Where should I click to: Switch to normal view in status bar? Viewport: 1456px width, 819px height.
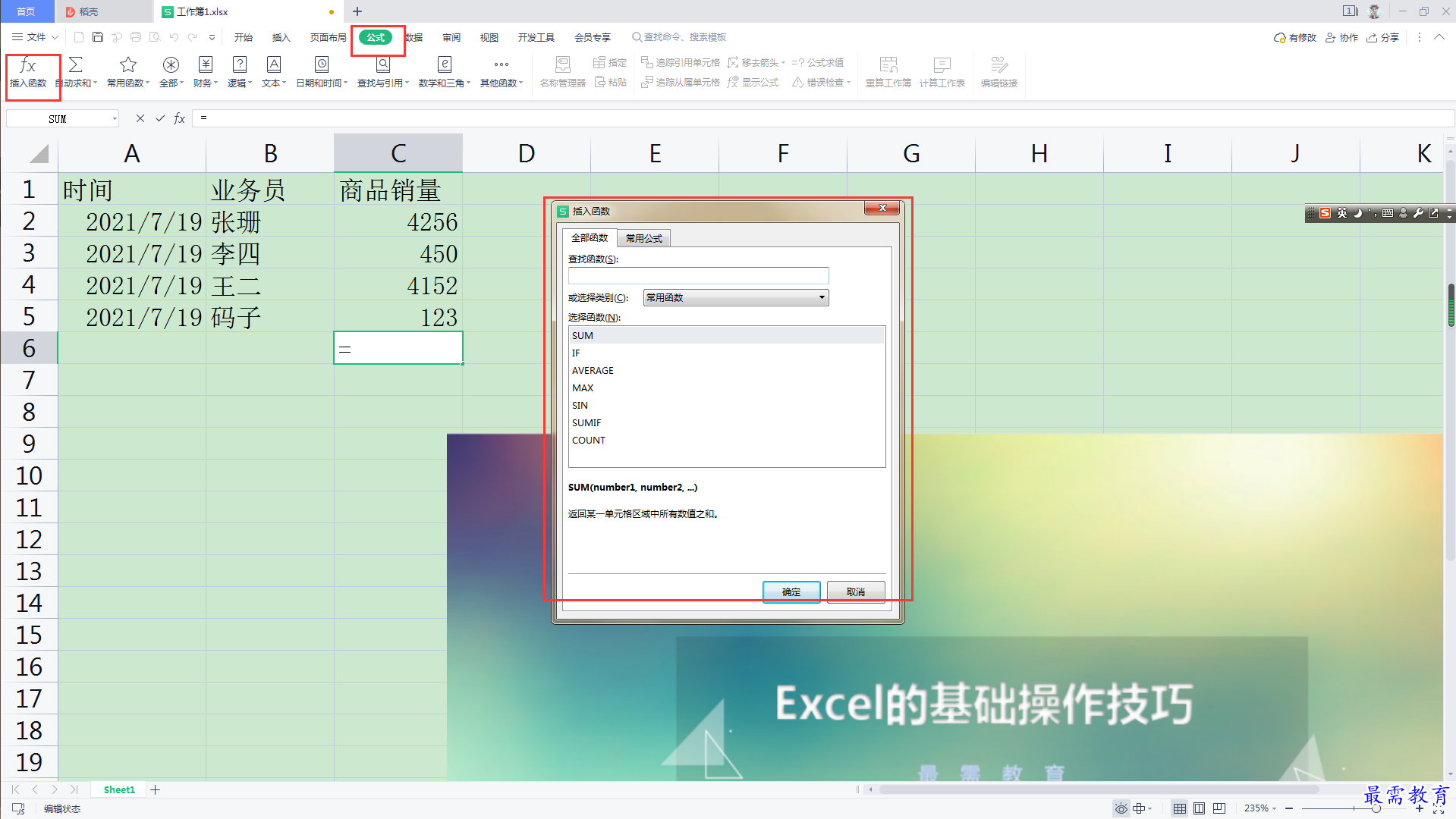click(x=1180, y=808)
